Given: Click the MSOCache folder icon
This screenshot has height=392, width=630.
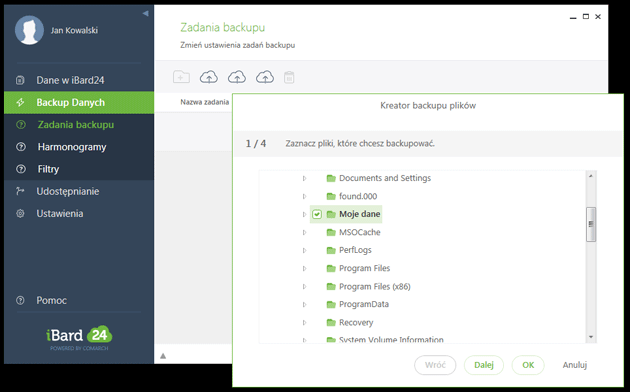Looking at the screenshot, I should point(331,232).
